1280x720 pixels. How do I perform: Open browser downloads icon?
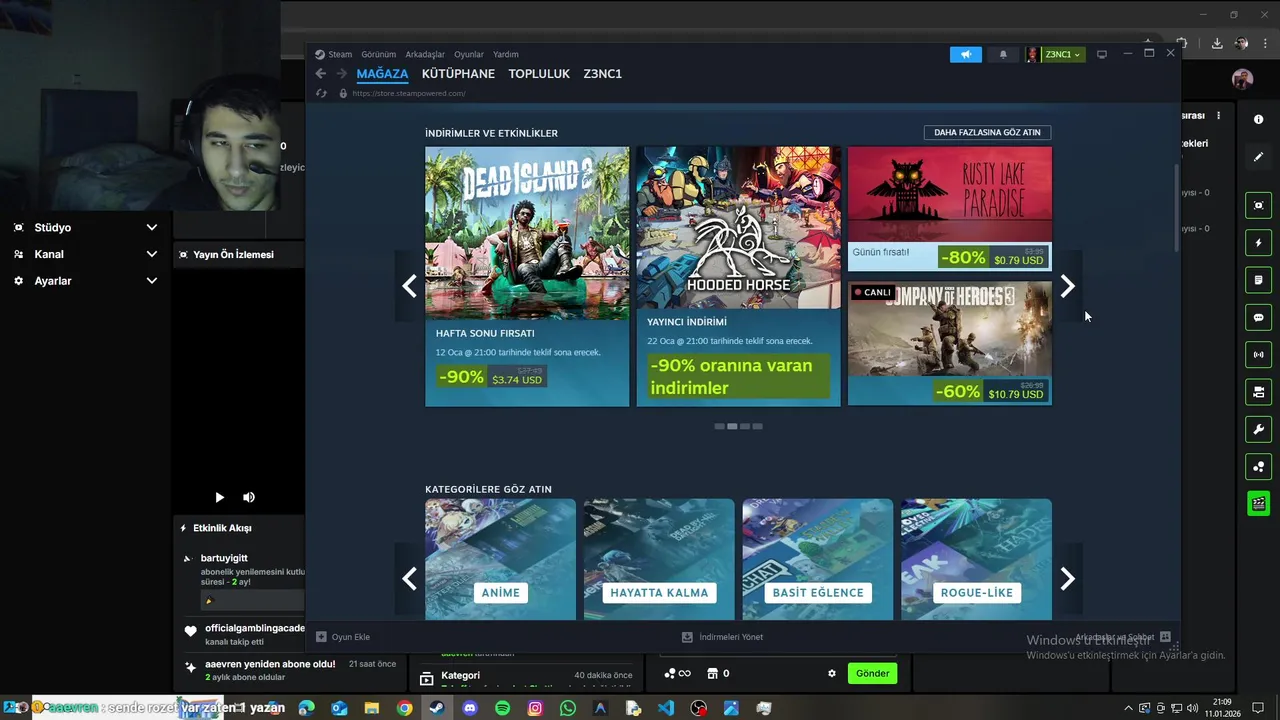click(1217, 44)
